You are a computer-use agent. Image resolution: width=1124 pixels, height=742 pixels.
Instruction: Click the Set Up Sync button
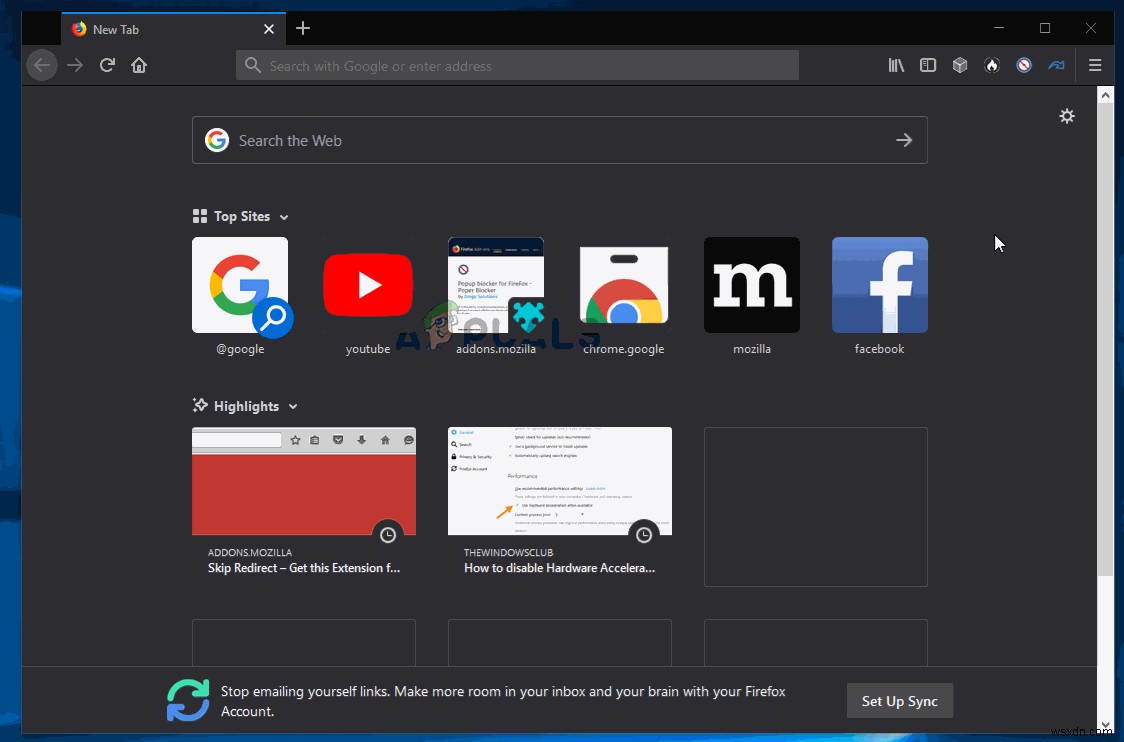coord(899,700)
